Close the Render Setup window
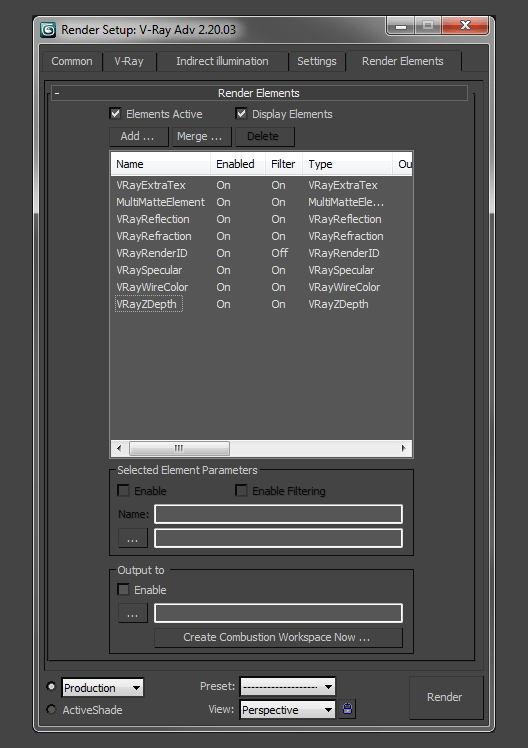 (466, 26)
